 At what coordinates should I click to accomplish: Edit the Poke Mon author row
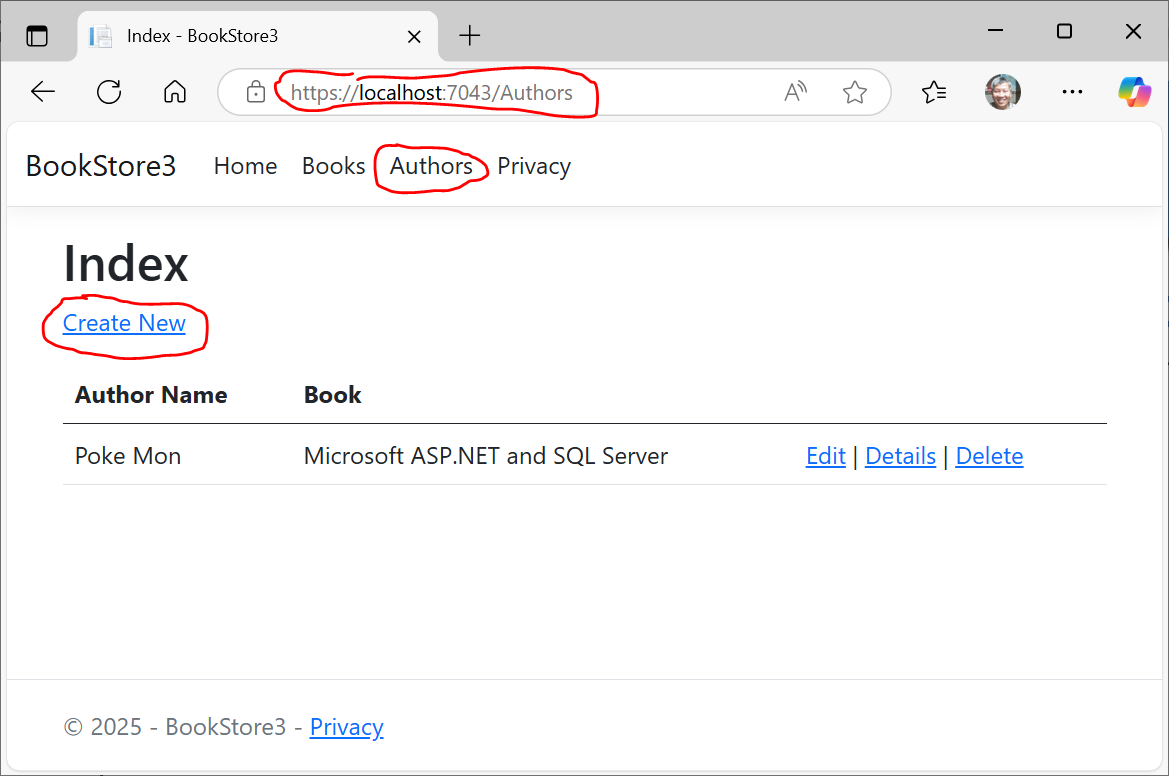pyautogui.click(x=825, y=455)
